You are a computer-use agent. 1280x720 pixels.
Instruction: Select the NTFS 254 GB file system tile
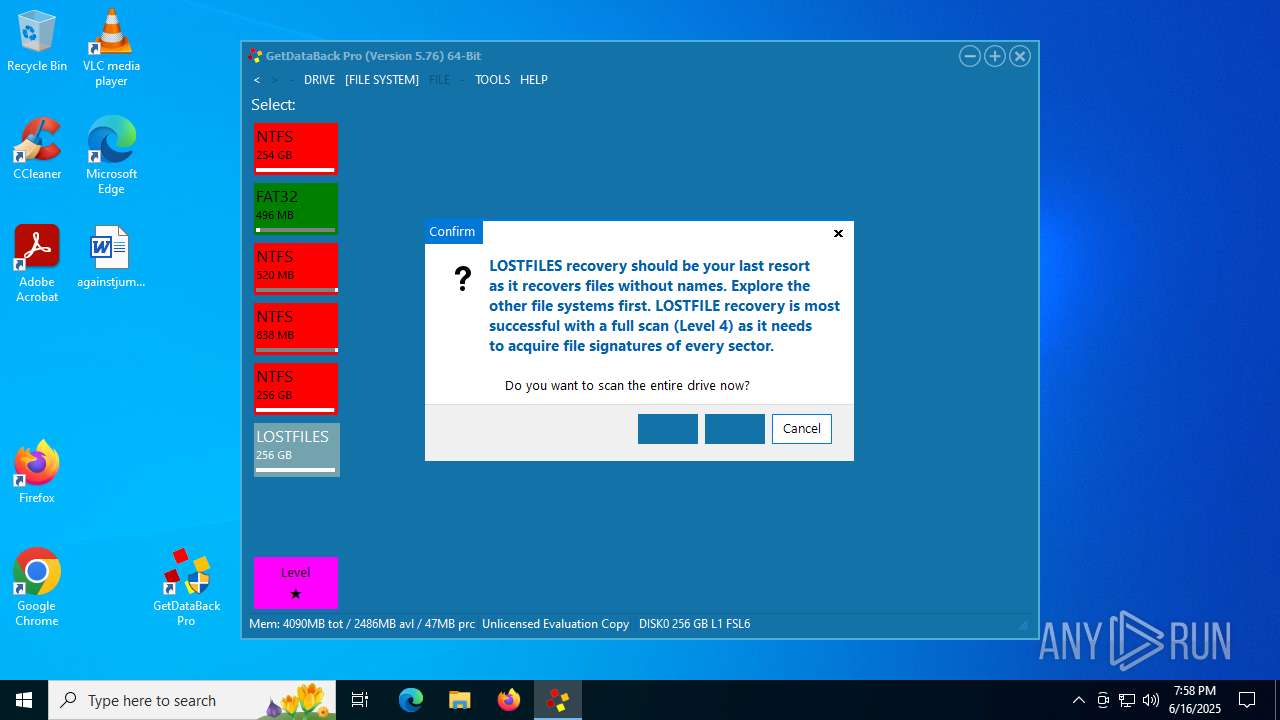pos(296,149)
